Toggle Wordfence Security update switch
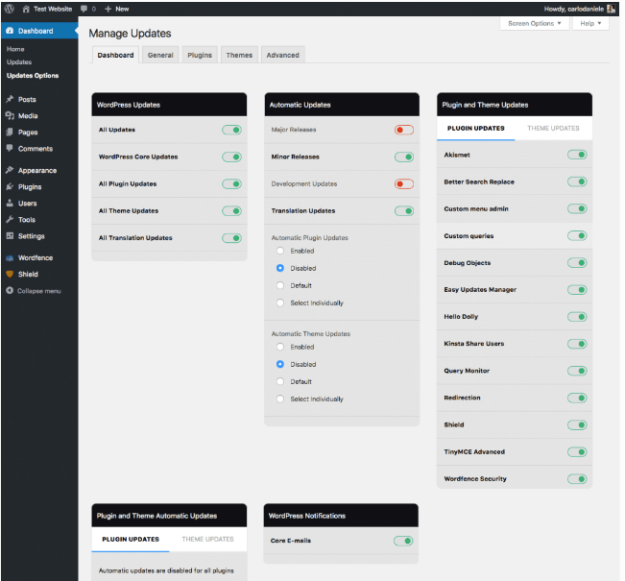The width and height of the screenshot is (625, 581). pyautogui.click(x=577, y=479)
